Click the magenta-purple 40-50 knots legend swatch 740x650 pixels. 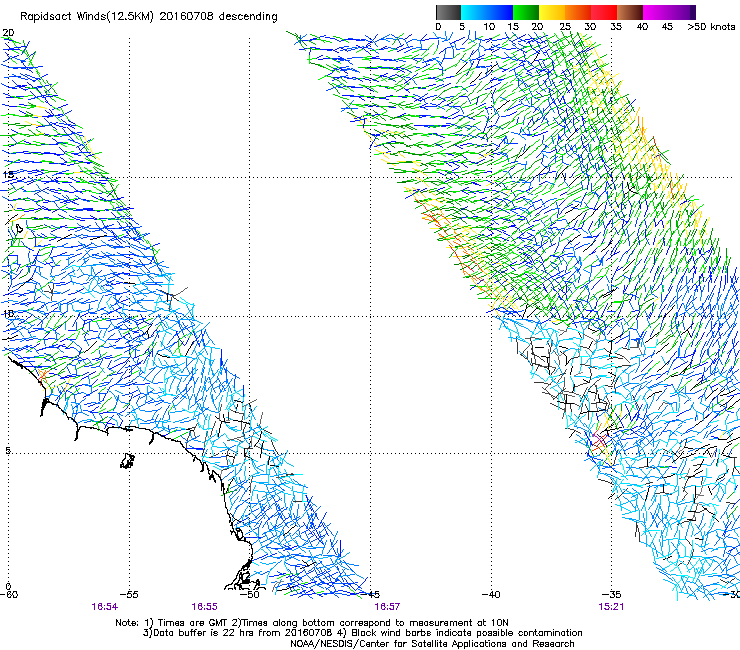[x=669, y=12]
